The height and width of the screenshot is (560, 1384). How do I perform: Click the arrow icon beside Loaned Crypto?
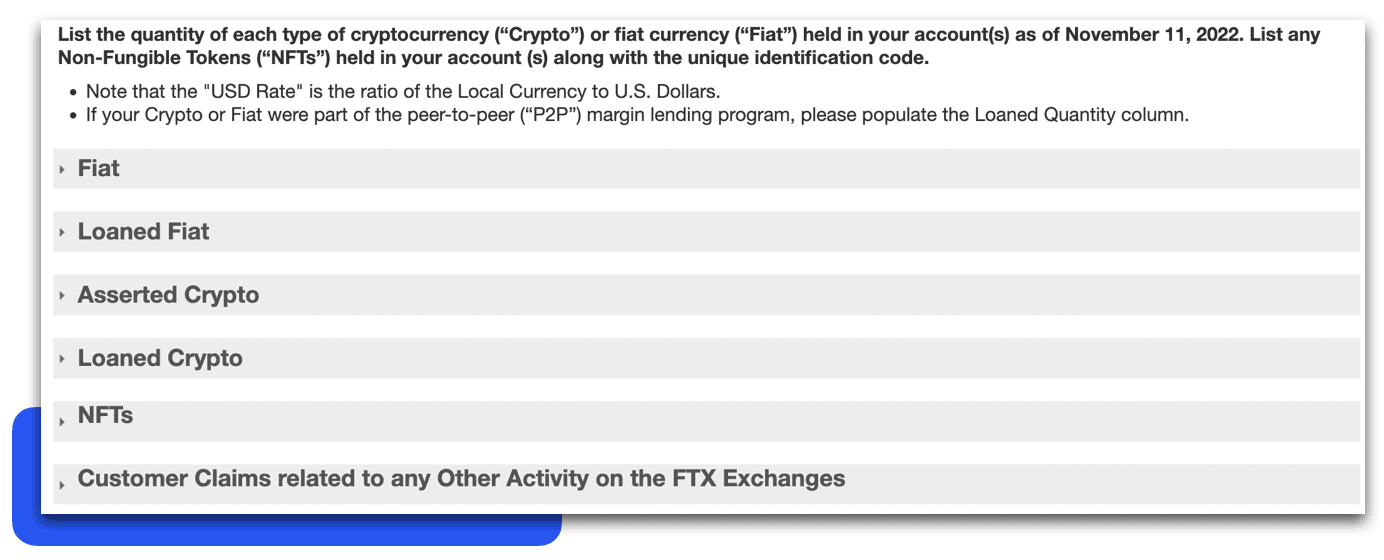point(62,359)
